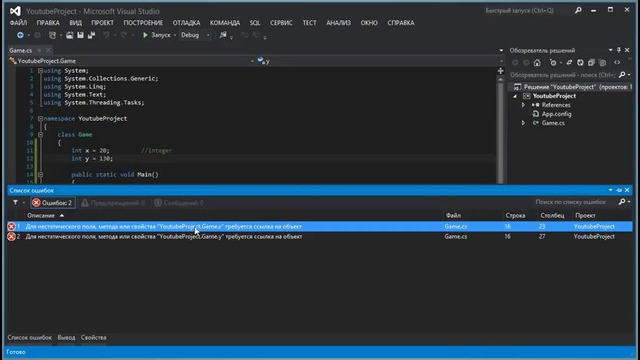640x360 pixels.
Task: Click the Save All toolbar icon
Action: [x=91, y=36]
